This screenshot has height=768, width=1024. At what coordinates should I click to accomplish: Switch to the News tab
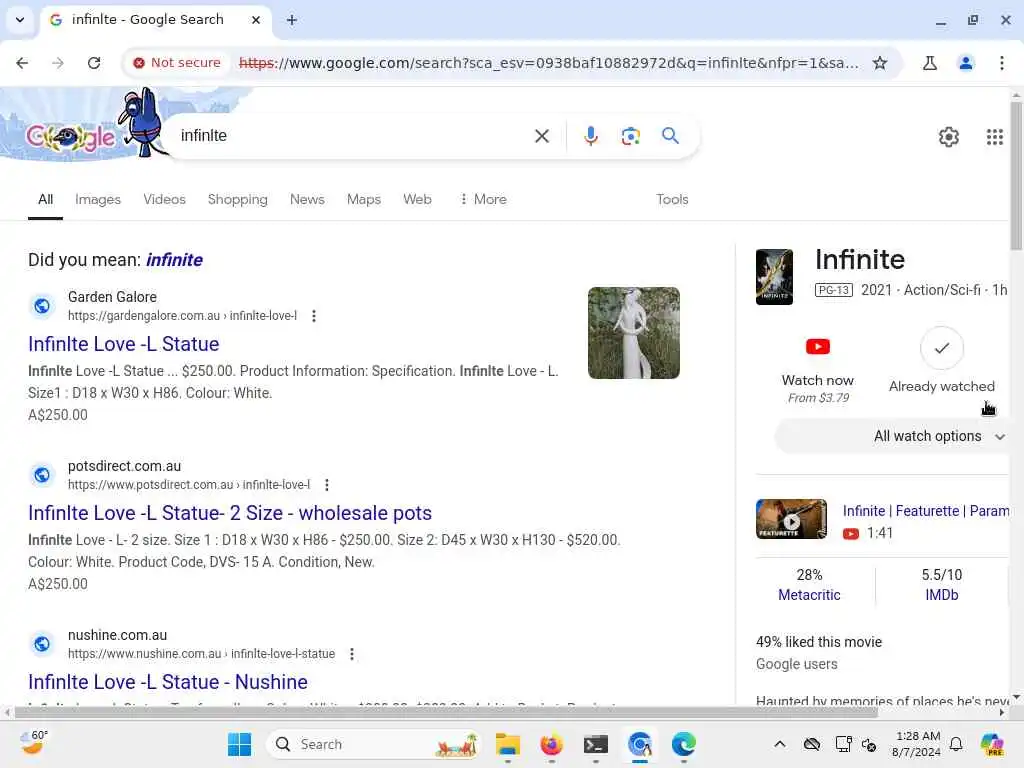pyautogui.click(x=307, y=199)
